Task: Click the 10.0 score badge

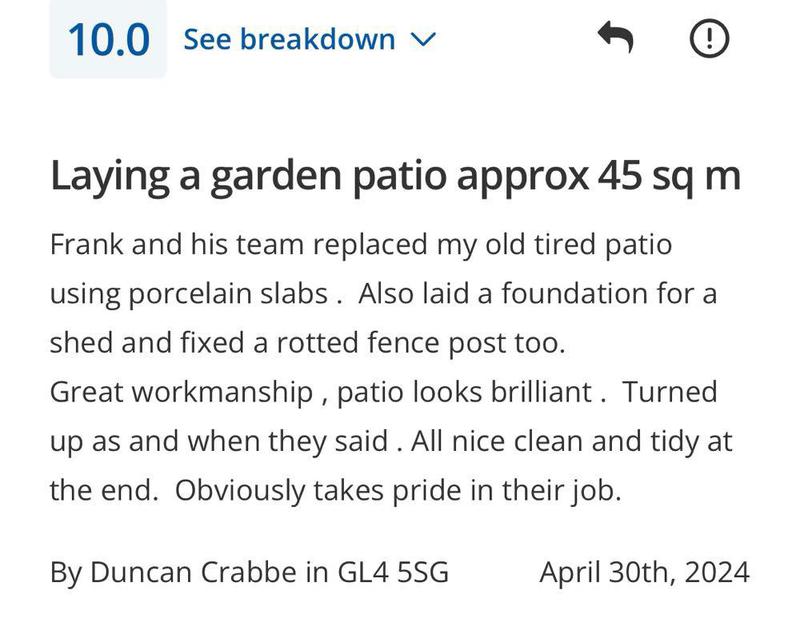Action: click(x=108, y=40)
